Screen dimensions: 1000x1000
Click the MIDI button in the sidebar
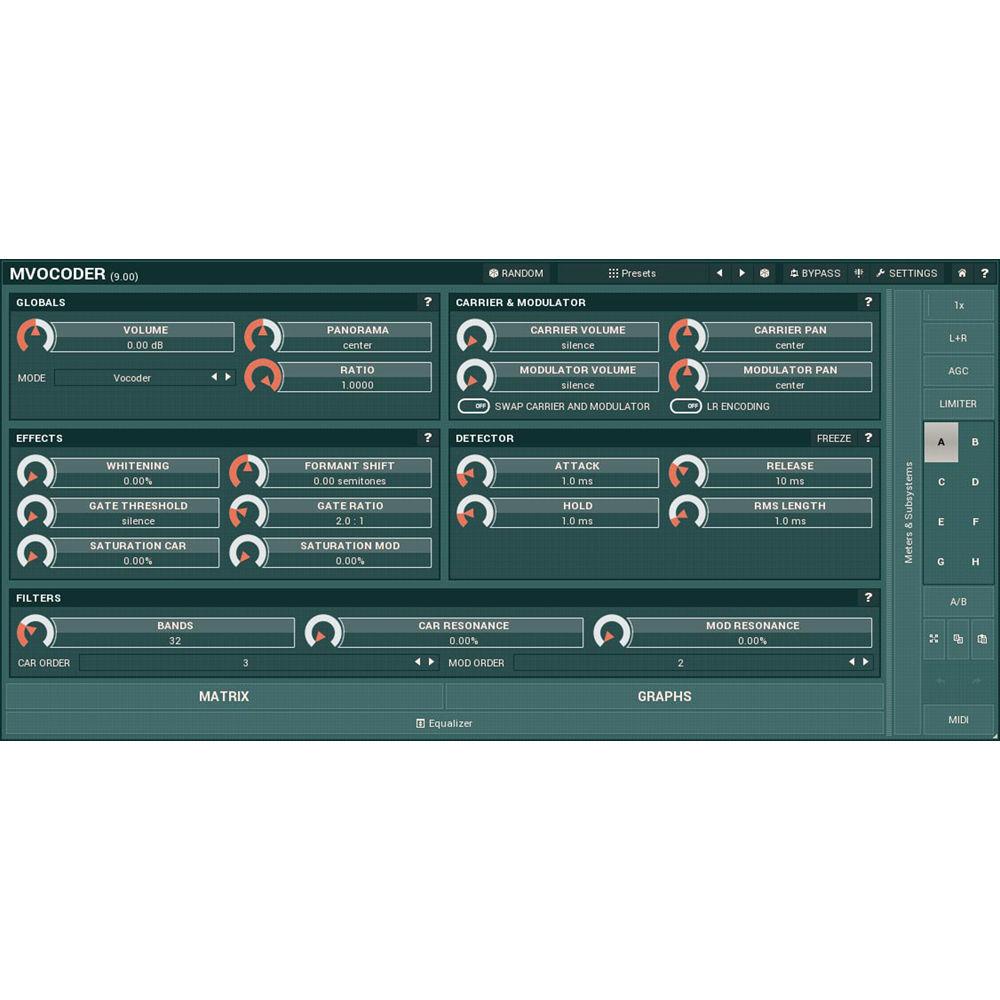point(958,719)
